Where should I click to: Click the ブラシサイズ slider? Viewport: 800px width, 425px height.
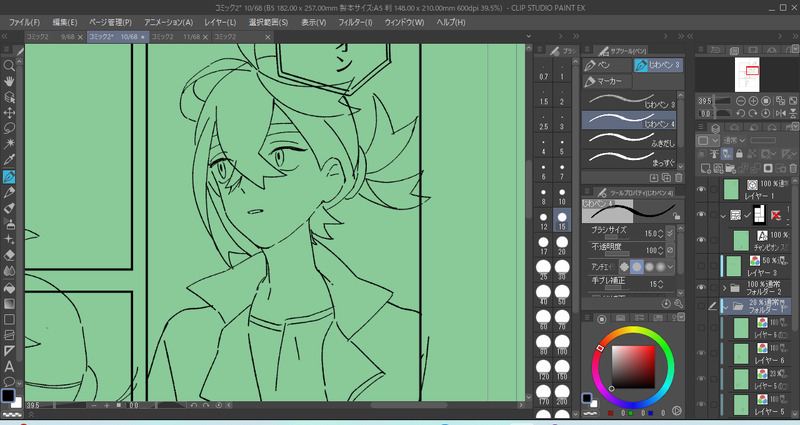coord(616,237)
